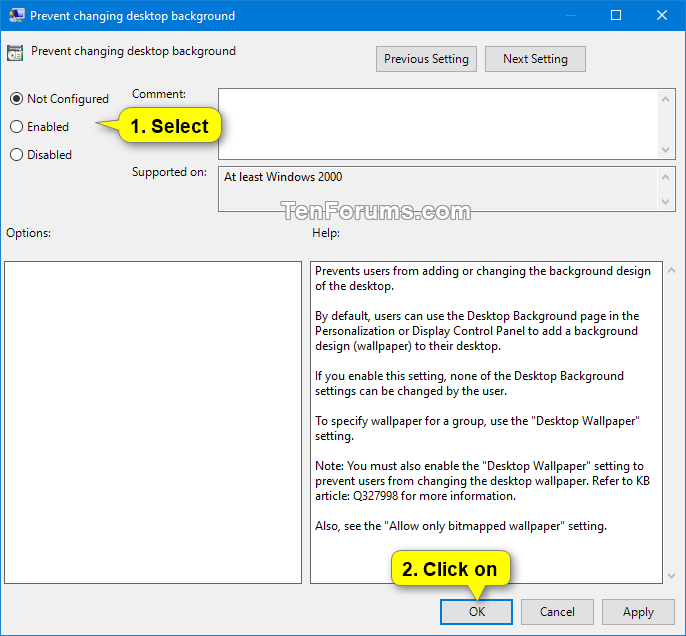Click the policy setting icon beside heading
Viewport: 686px width, 636px height.
[x=15, y=53]
